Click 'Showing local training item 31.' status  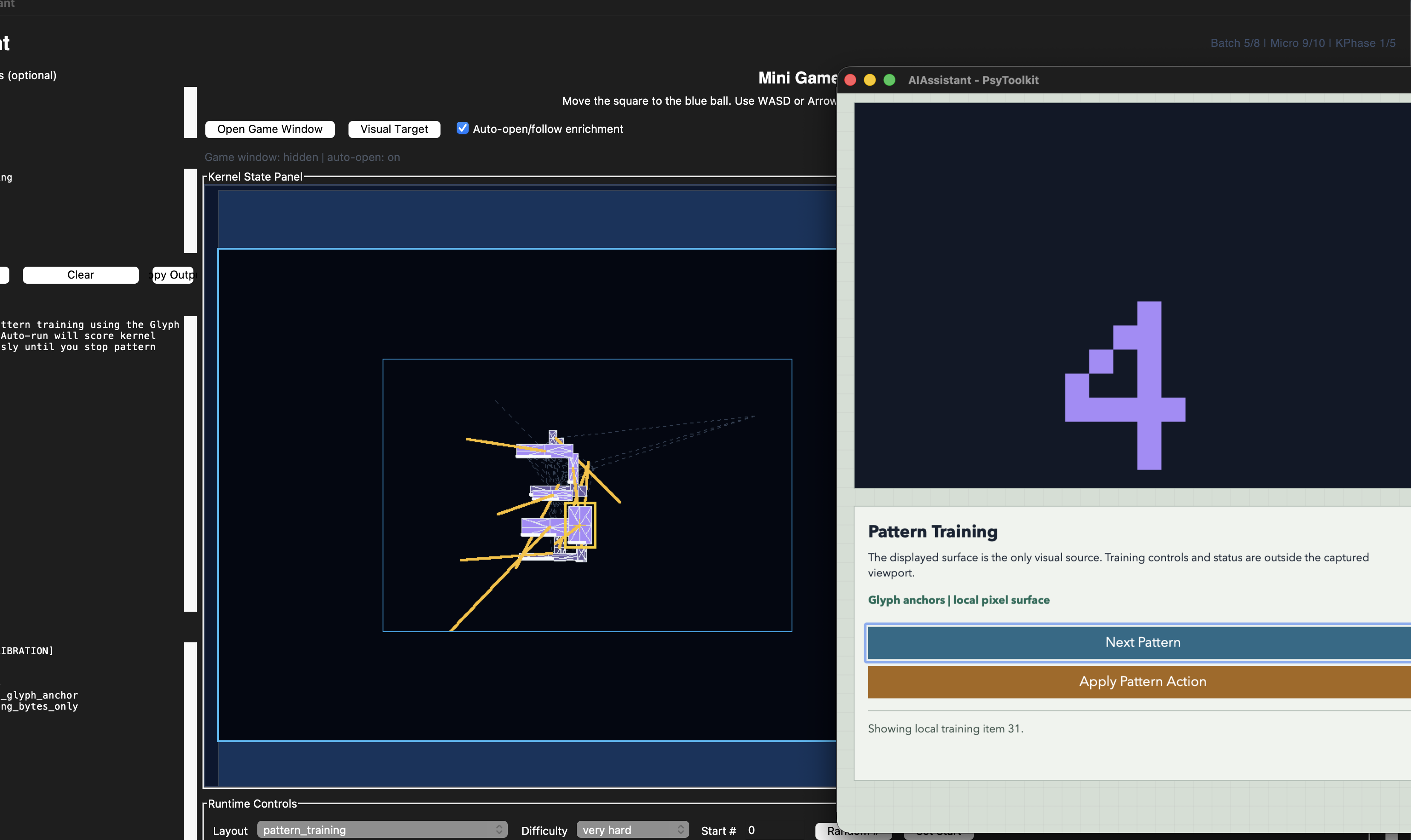945,728
